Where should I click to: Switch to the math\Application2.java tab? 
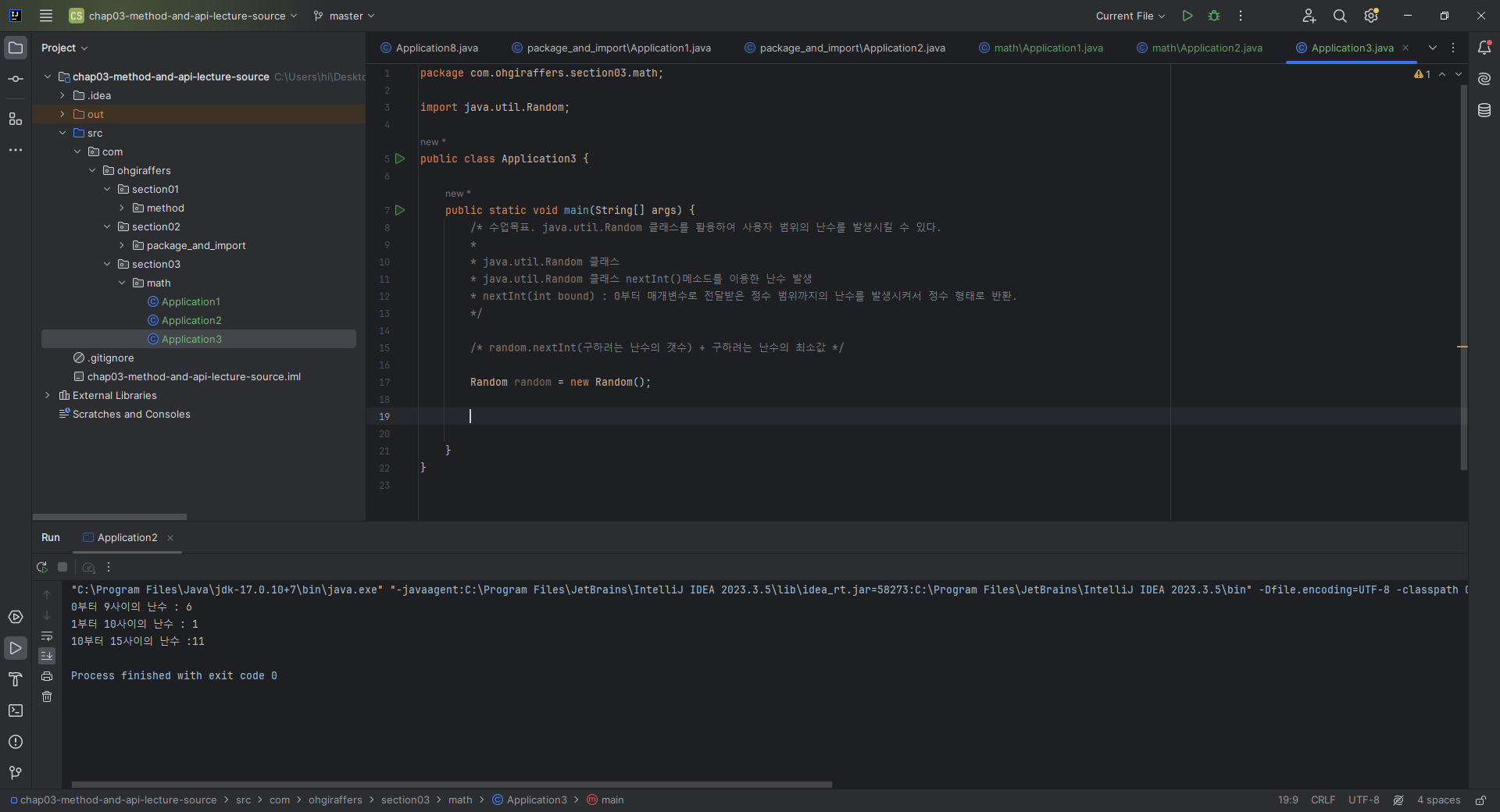point(1199,48)
